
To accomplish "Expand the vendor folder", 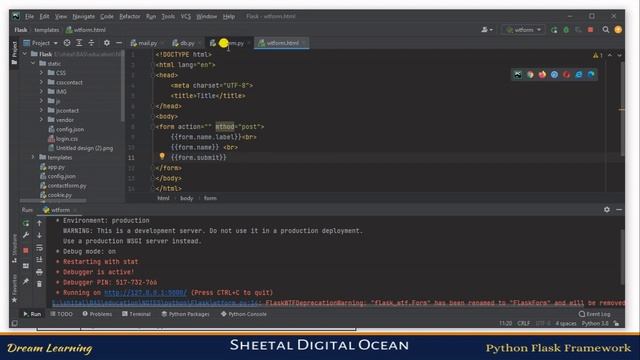I will (x=41, y=120).
